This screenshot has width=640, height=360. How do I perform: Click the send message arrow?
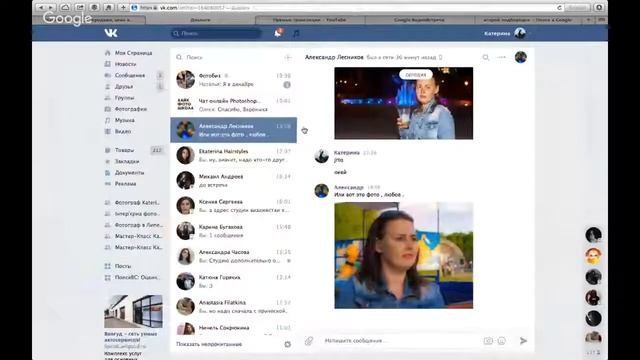[523, 341]
